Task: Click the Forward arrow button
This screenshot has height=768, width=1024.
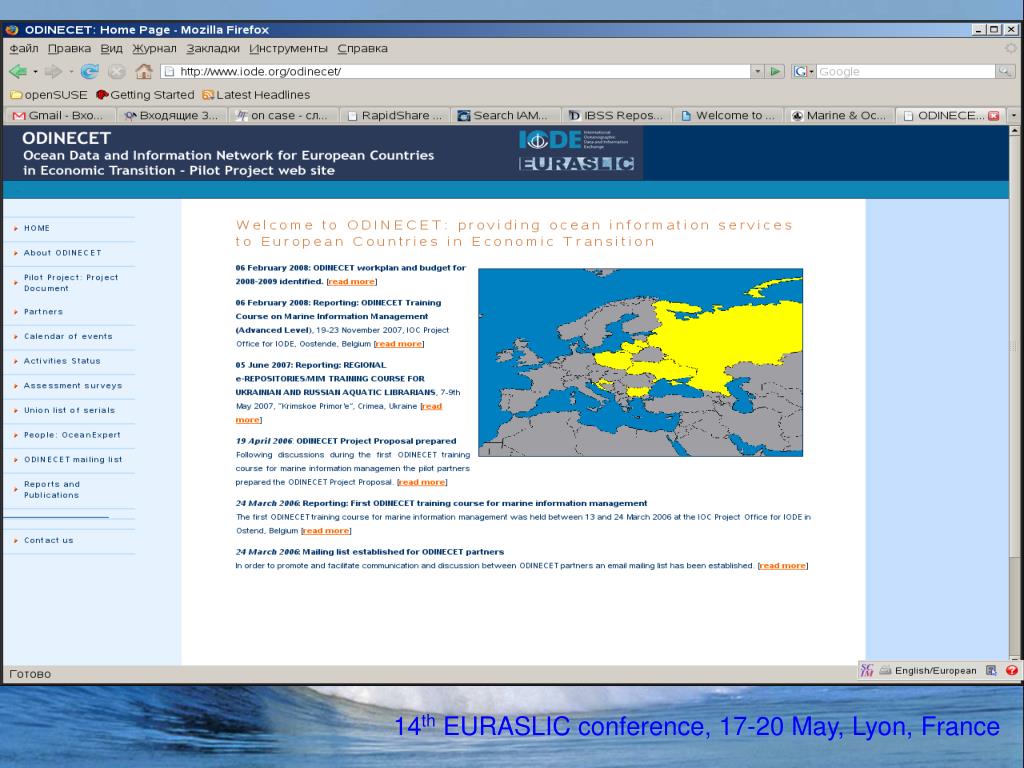Action: coord(54,71)
